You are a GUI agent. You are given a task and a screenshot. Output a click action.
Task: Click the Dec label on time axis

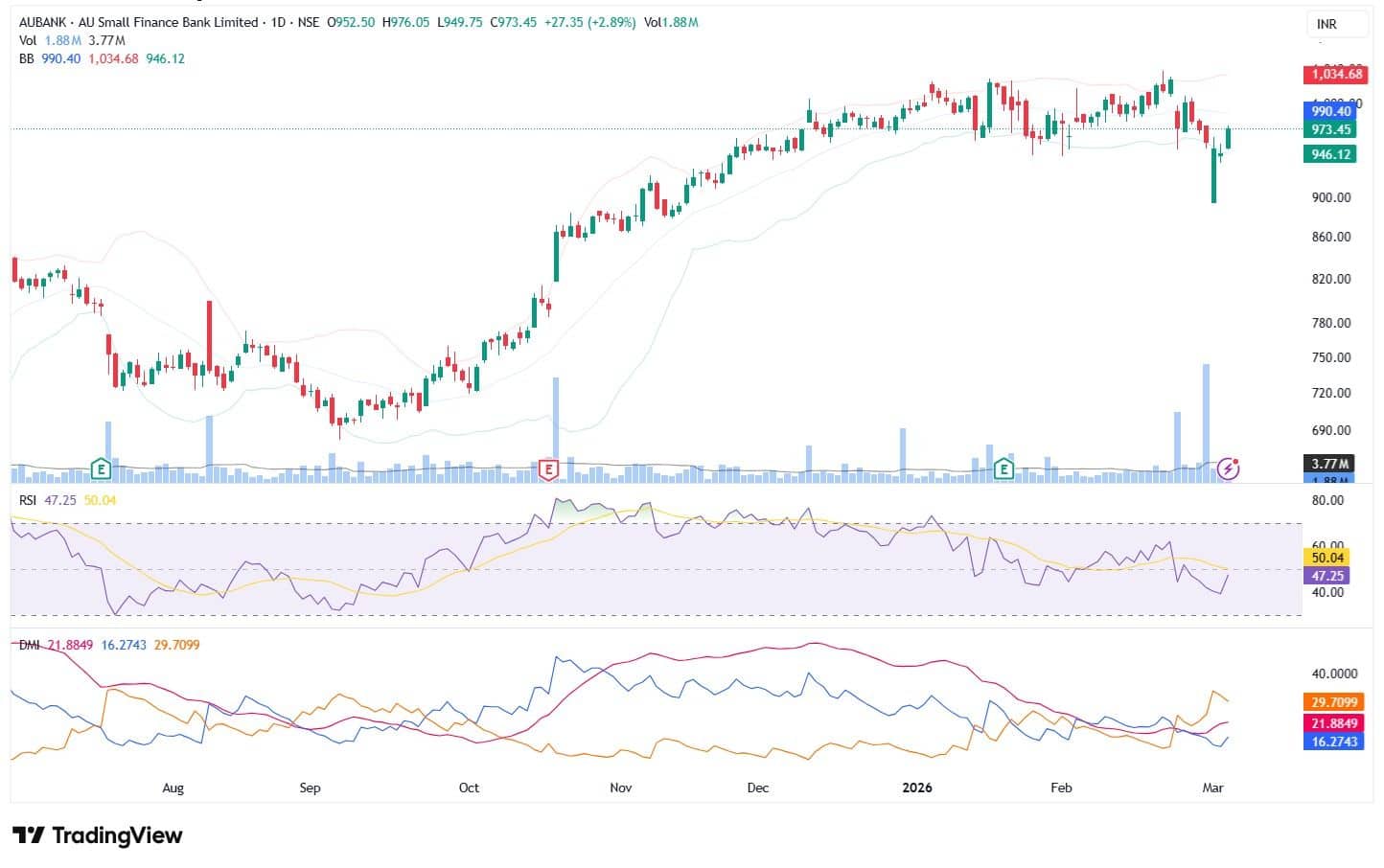coord(758,788)
